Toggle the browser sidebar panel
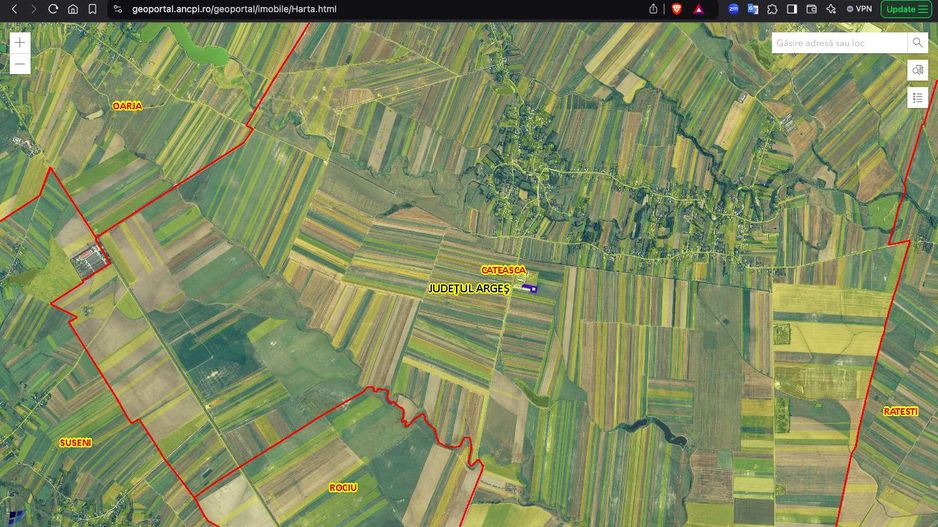The image size is (938, 527). (x=792, y=9)
